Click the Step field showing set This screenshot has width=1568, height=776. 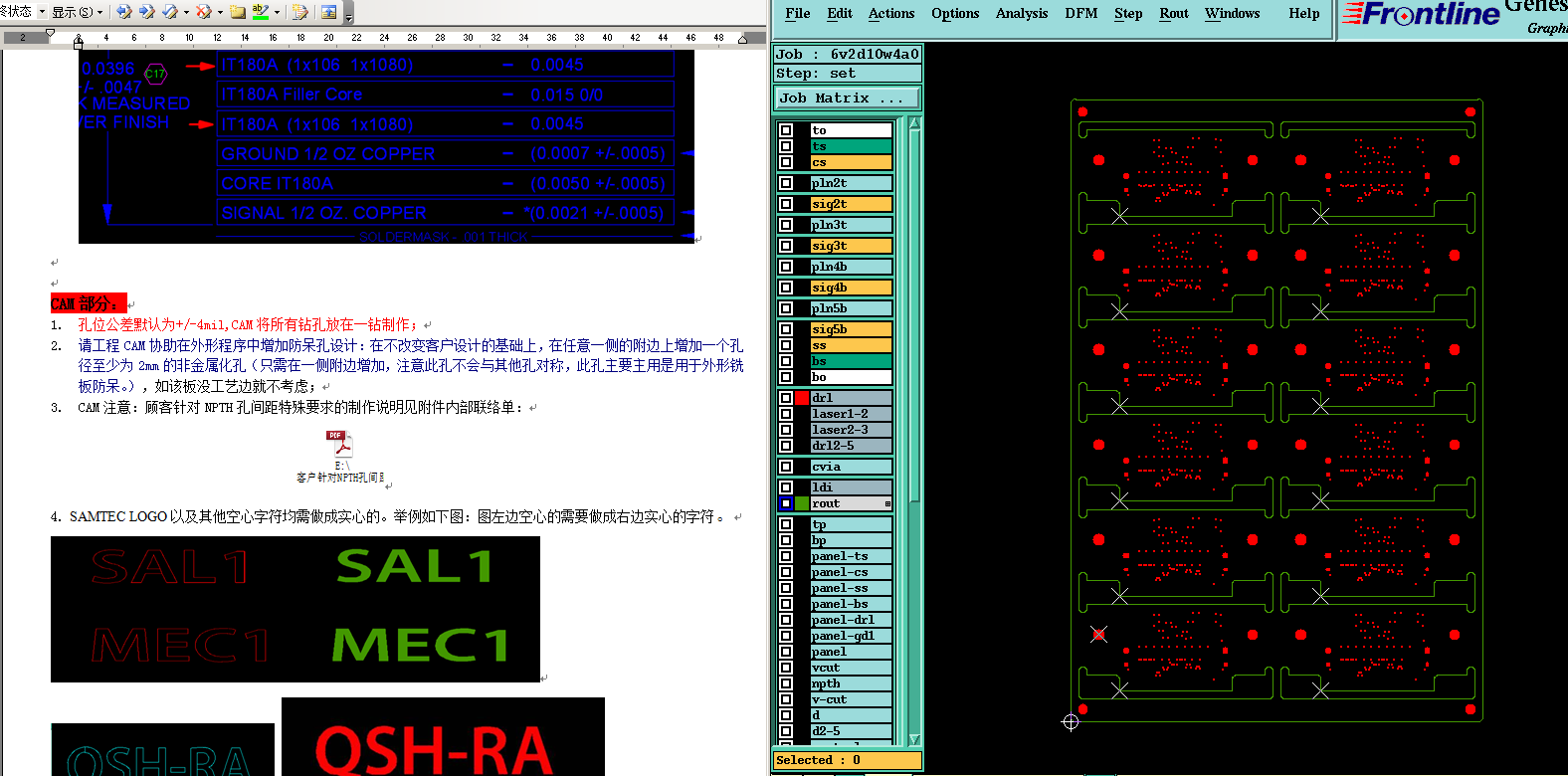tap(848, 74)
